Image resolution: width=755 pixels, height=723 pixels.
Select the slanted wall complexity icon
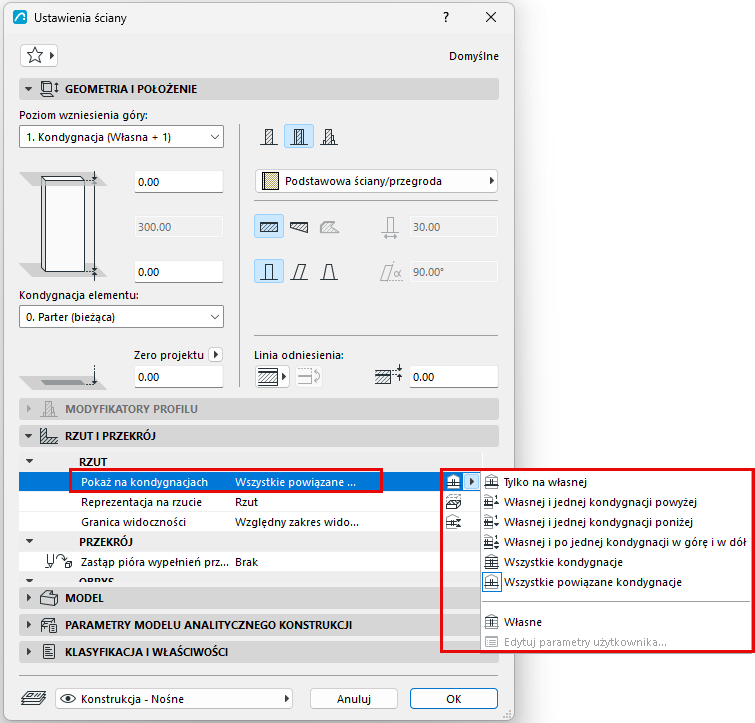pyautogui.click(x=299, y=271)
